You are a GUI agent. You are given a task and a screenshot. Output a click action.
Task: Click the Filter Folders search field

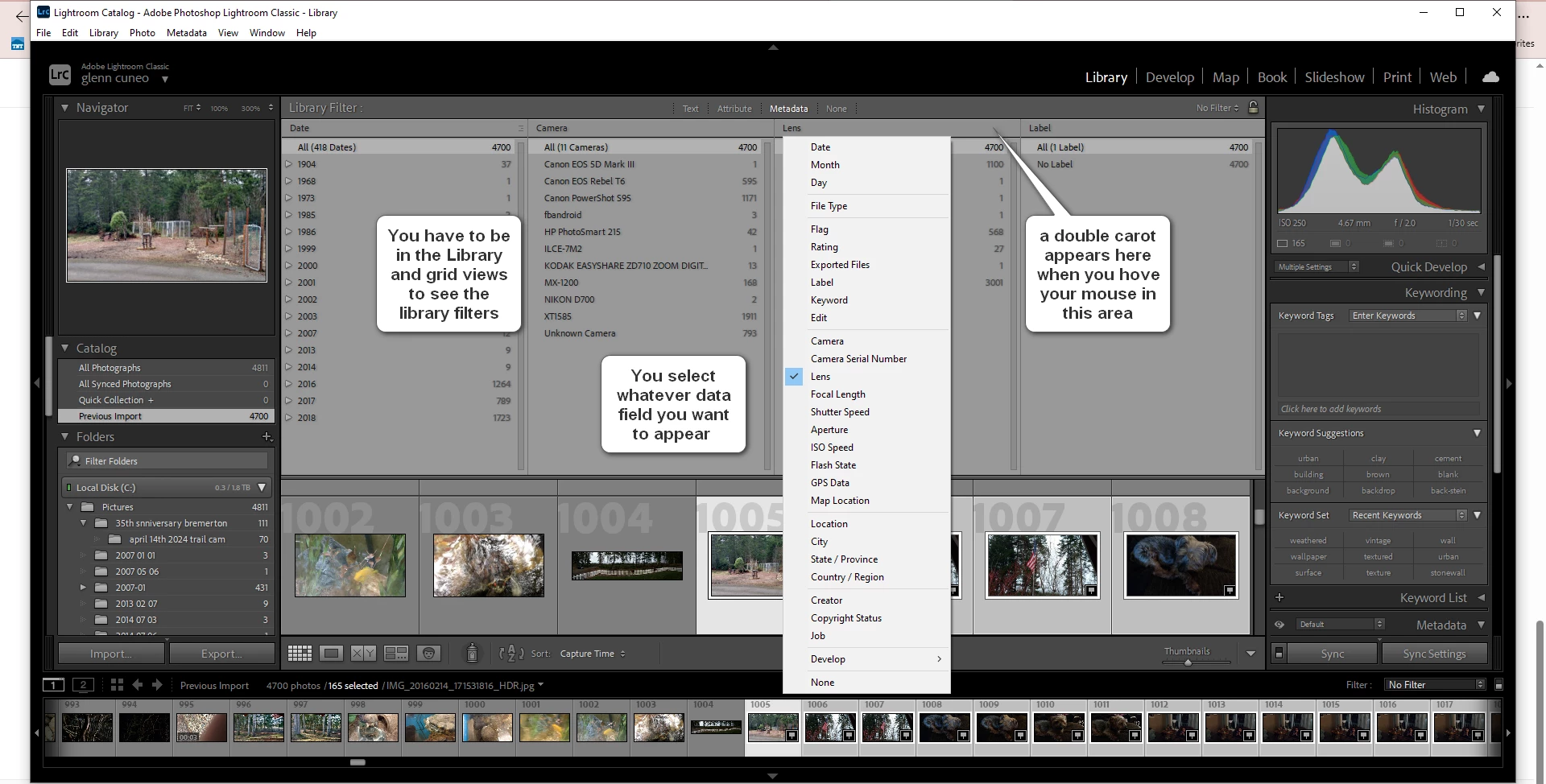[x=167, y=461]
